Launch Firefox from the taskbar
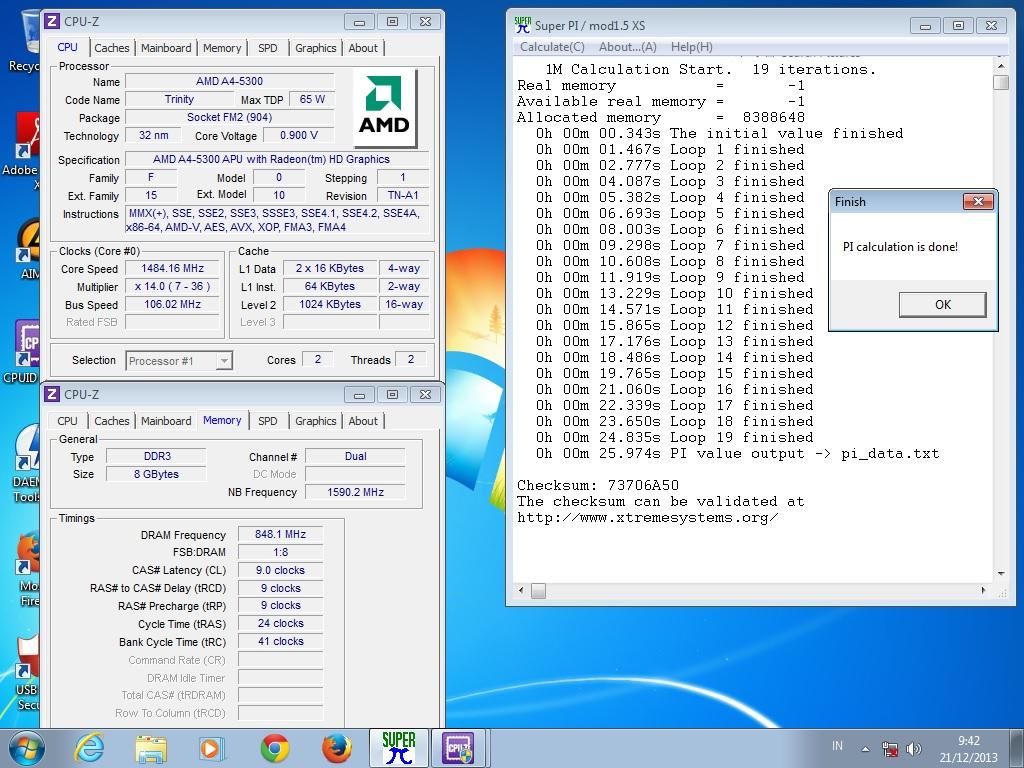The image size is (1024, 768). coord(337,748)
